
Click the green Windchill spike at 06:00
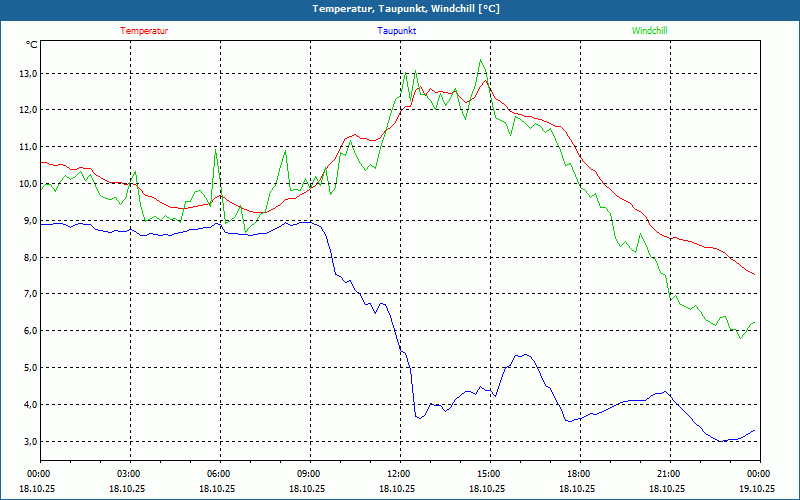click(x=215, y=152)
